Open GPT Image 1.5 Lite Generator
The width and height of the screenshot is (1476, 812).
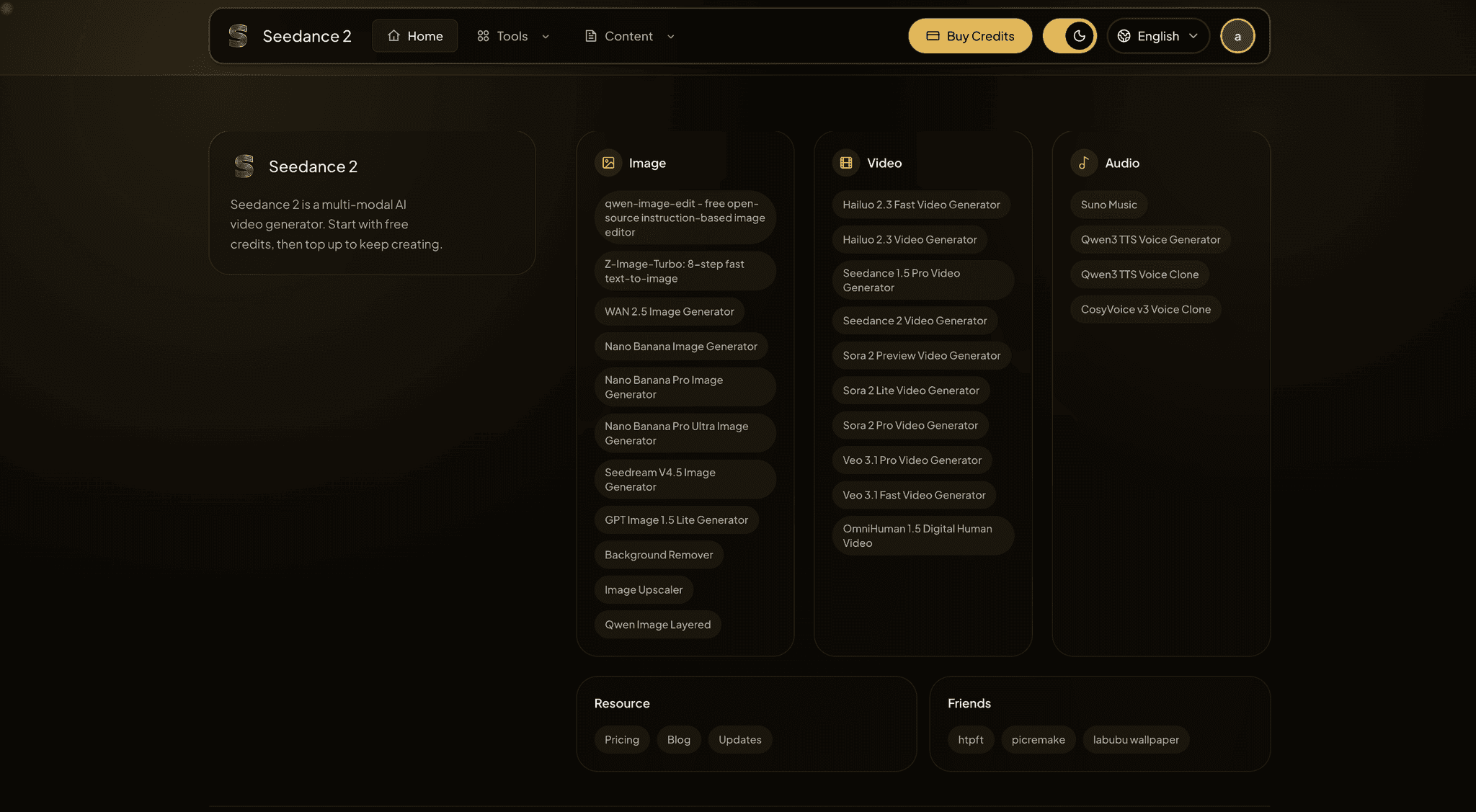(677, 520)
